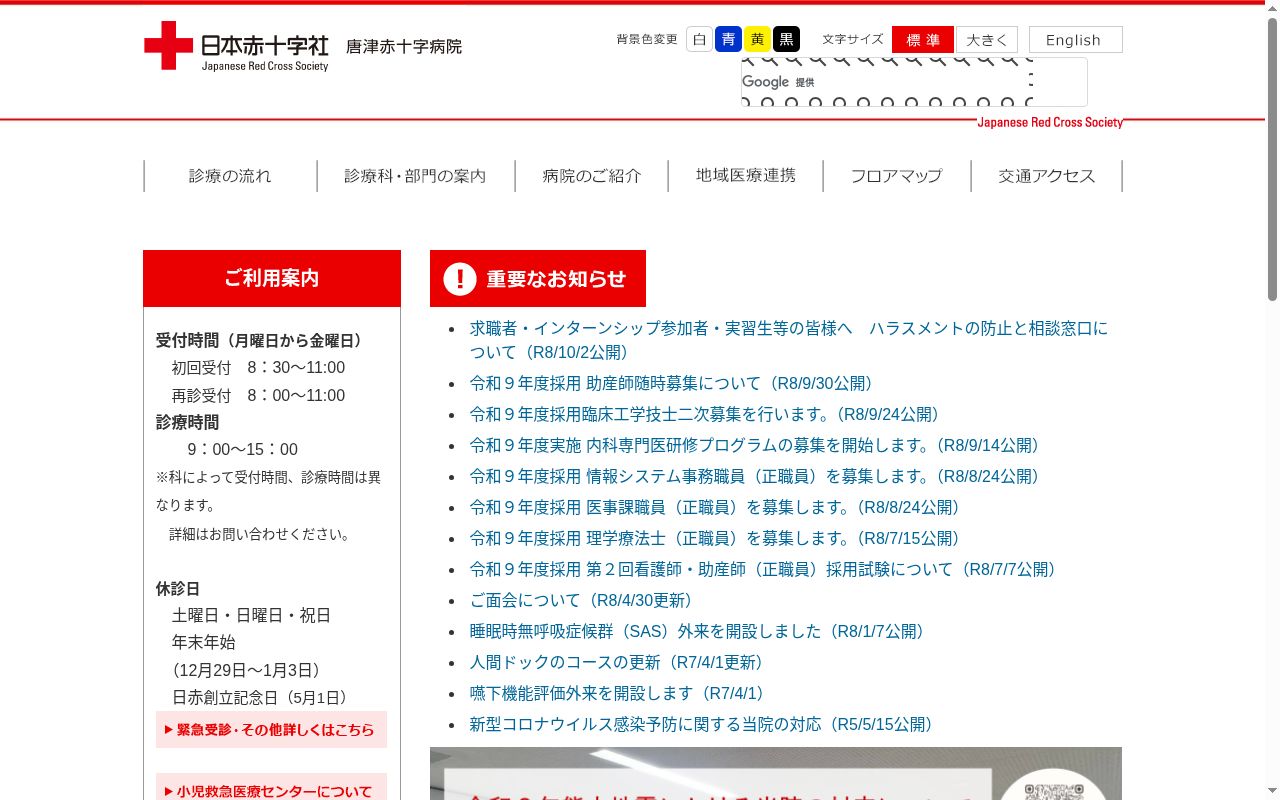
Task: Open the 地域医療連携 menu
Action: (x=745, y=176)
